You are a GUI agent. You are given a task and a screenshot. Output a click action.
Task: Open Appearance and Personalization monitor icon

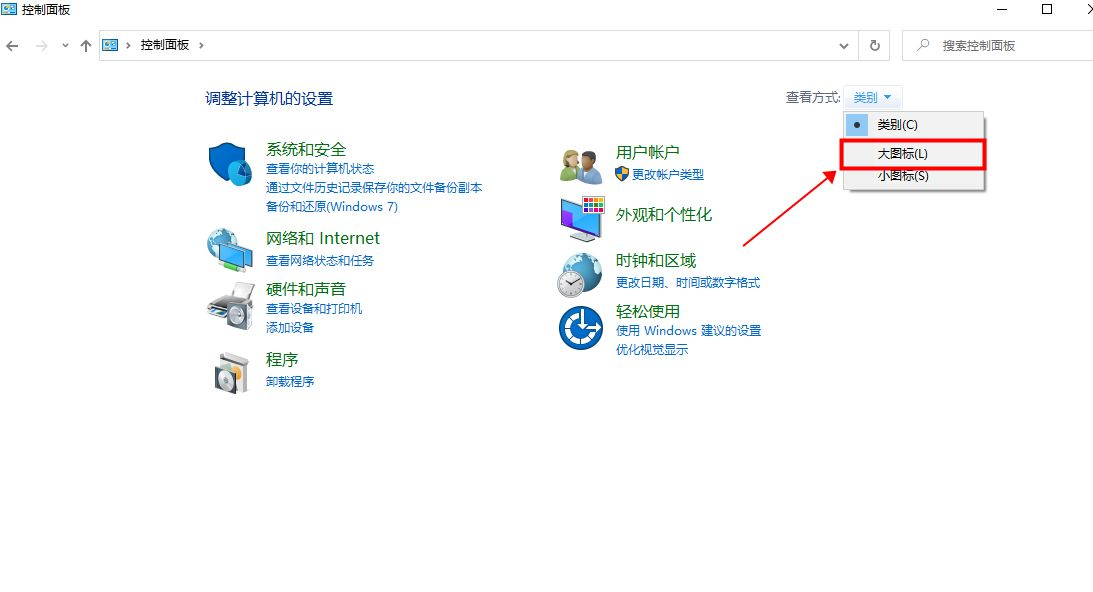581,218
